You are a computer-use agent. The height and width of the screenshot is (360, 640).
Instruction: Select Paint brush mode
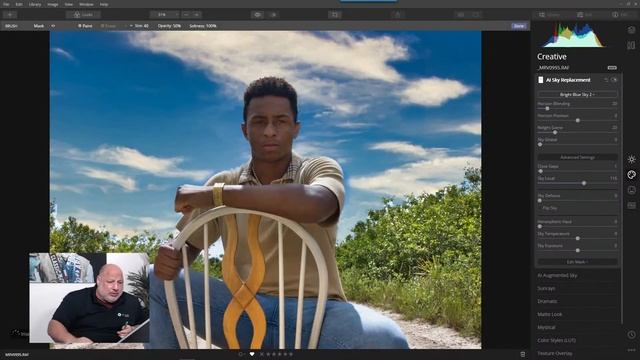85,26
